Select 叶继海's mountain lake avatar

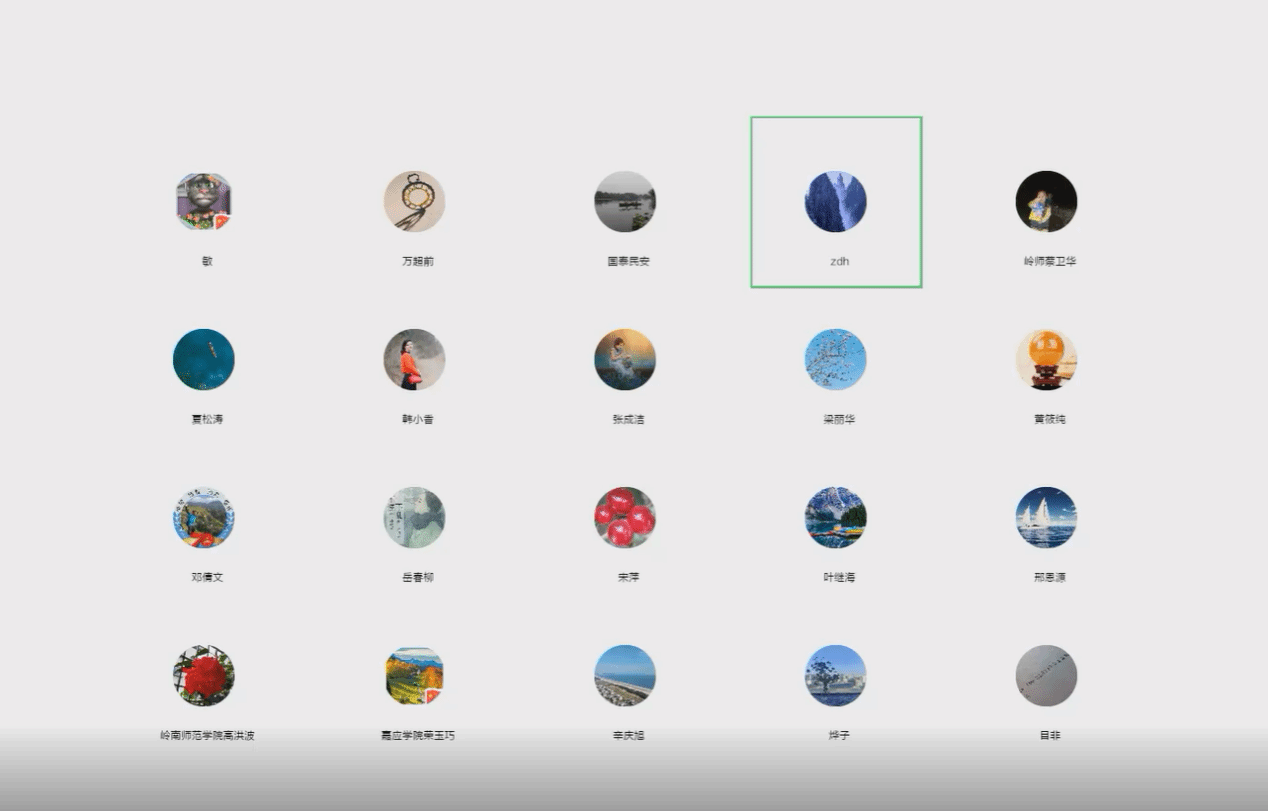click(x=836, y=518)
